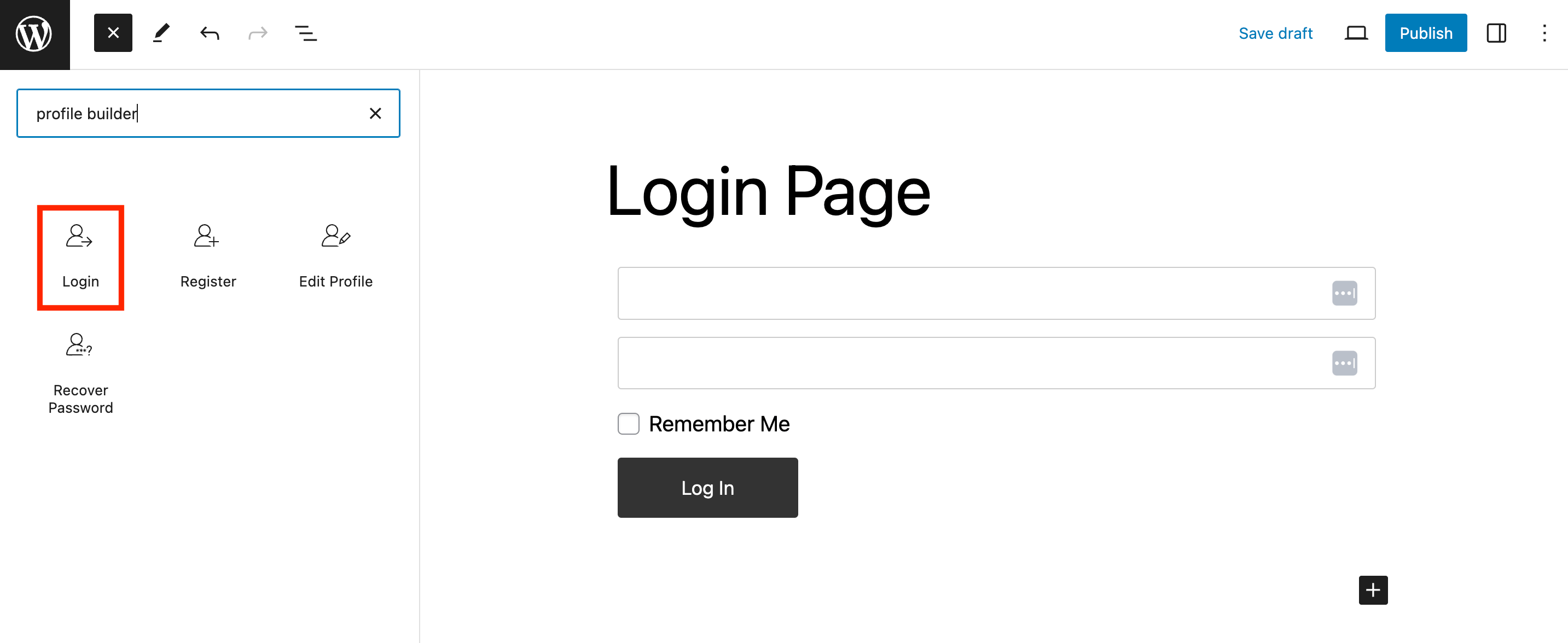Image resolution: width=1568 pixels, height=643 pixels.
Task: Click the WordPress logo icon
Action: point(35,33)
